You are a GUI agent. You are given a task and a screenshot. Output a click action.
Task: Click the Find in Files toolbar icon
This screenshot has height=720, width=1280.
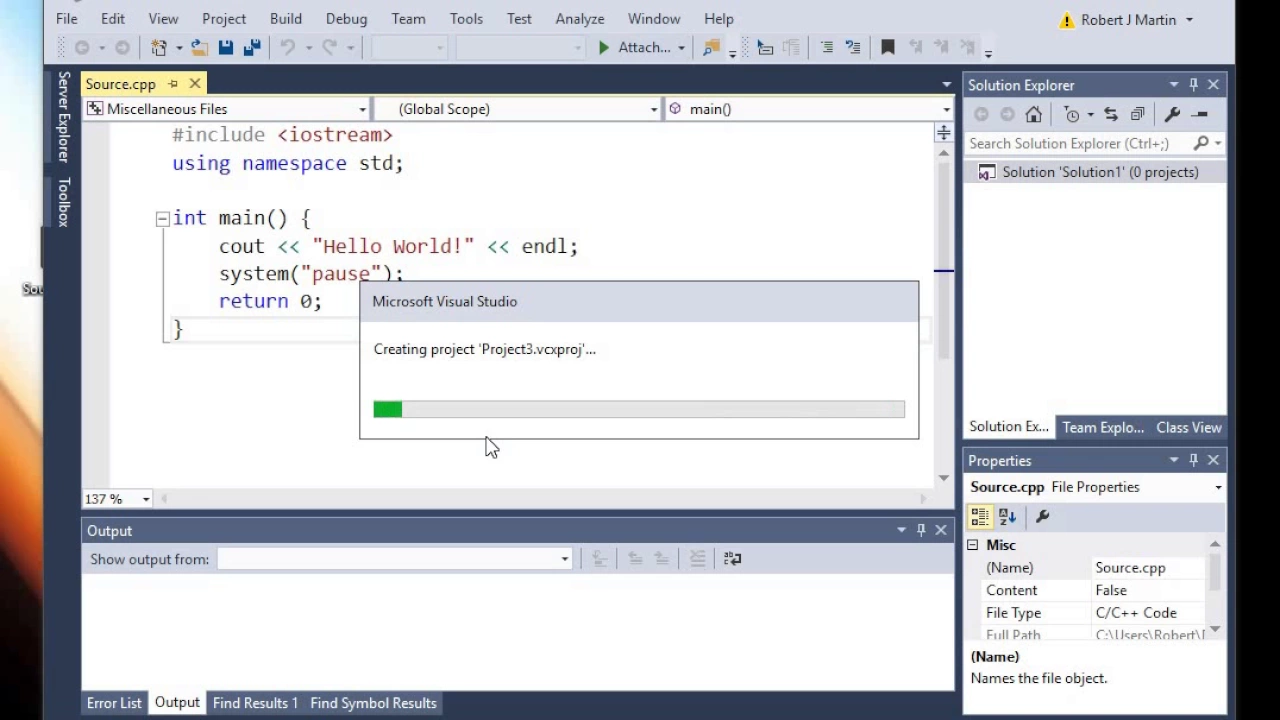pos(711,47)
